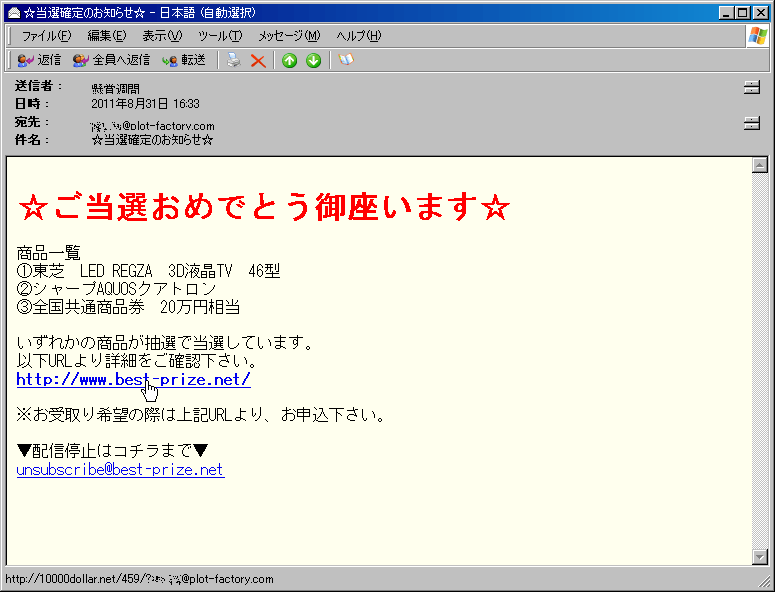Click the unsubscribe@best-prize.net email link
Image resolution: width=775 pixels, height=592 pixels.
pos(120,469)
